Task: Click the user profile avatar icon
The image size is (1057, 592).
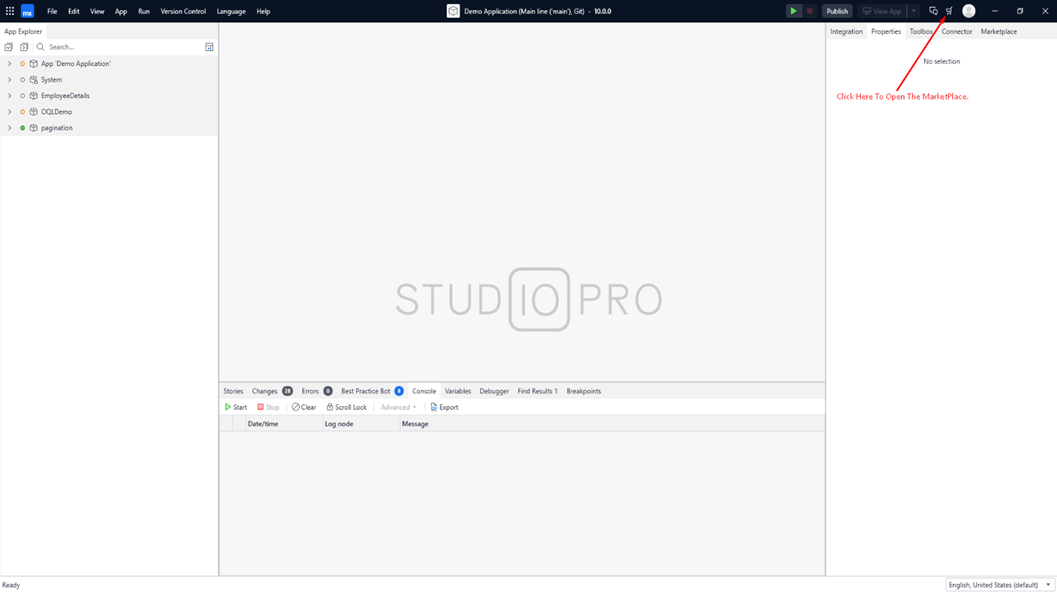Action: coord(968,11)
